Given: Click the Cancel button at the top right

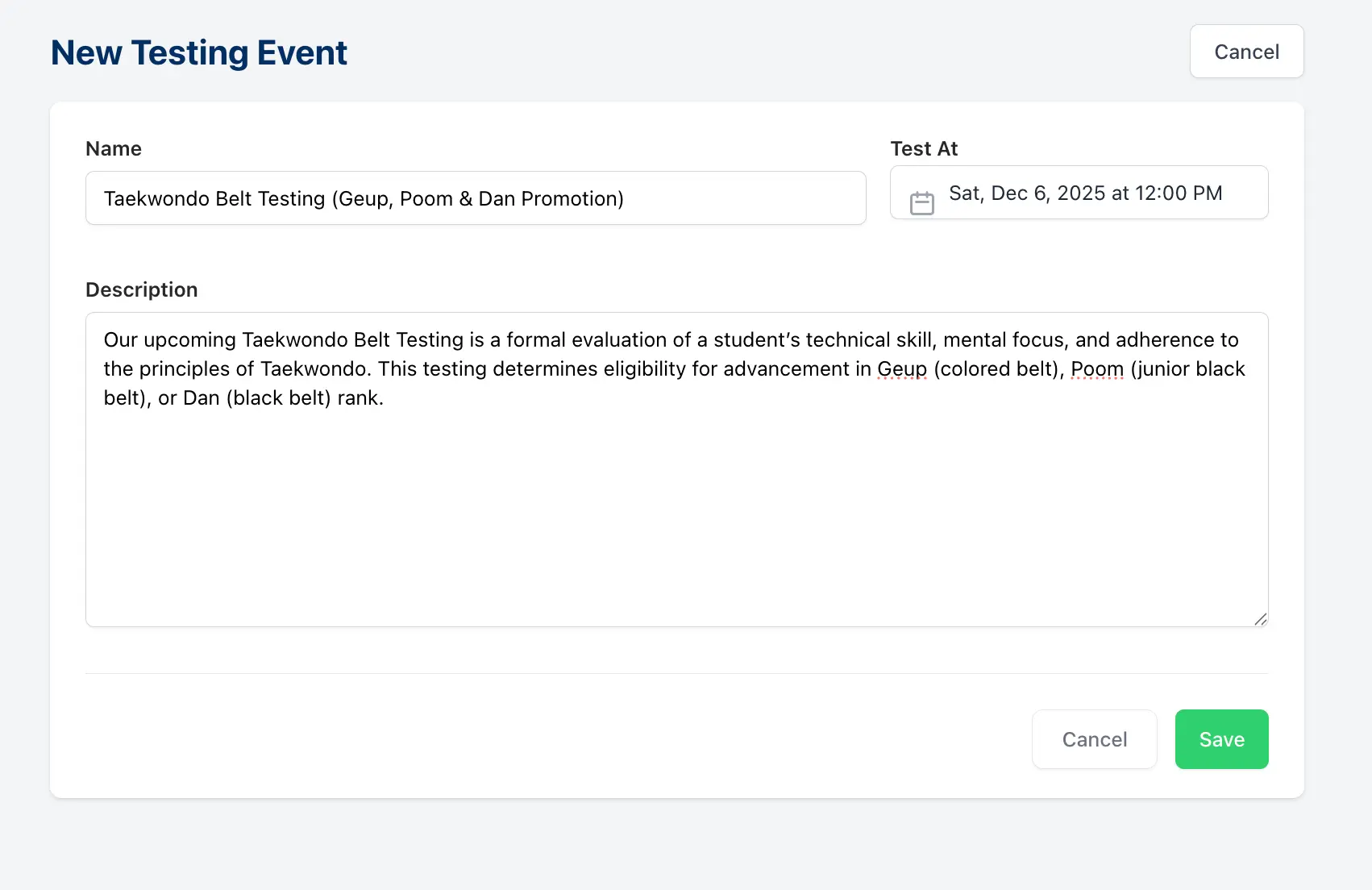Looking at the screenshot, I should 1246,51.
